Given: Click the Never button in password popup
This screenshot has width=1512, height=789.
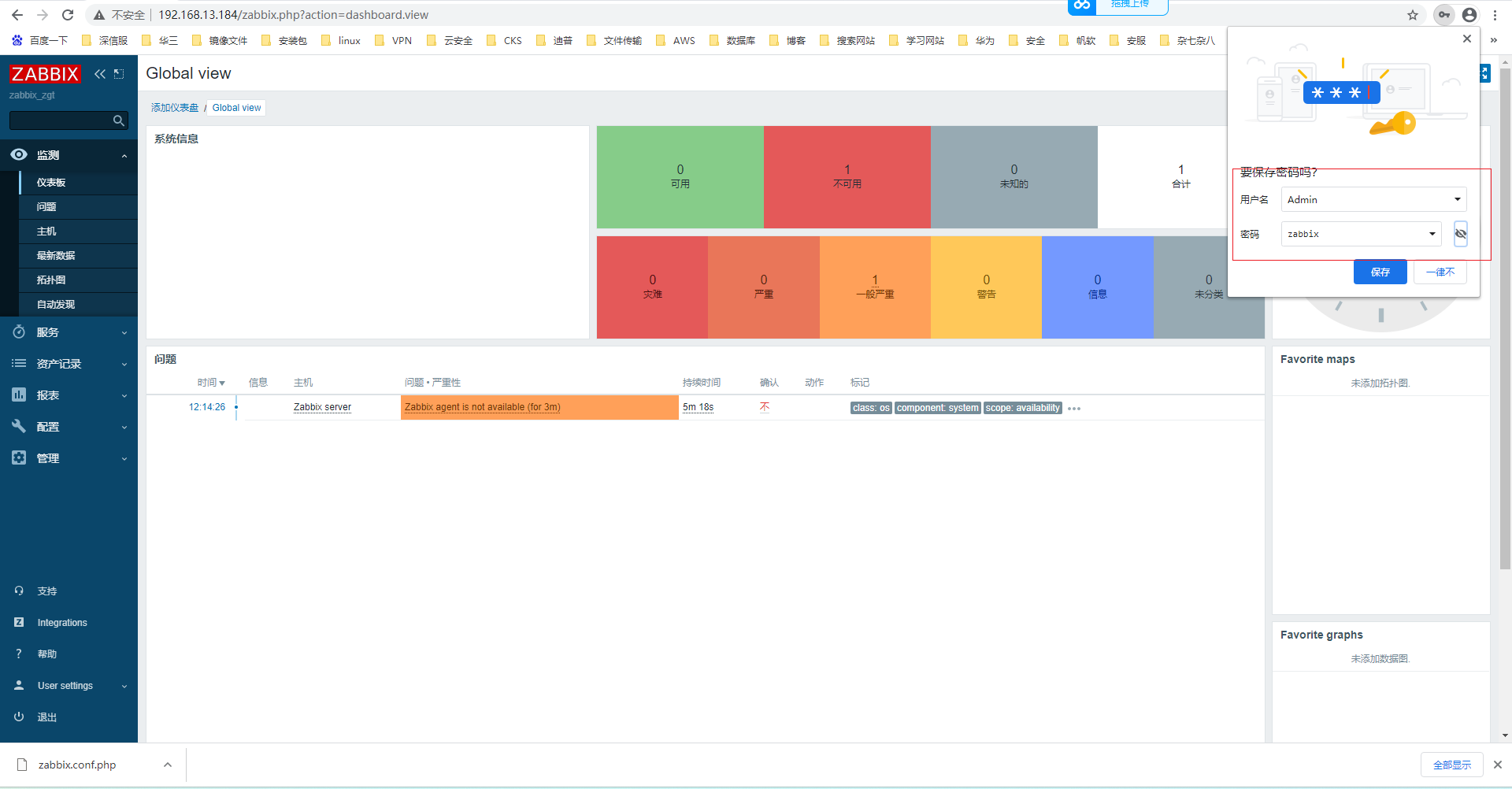Looking at the screenshot, I should [x=1440, y=272].
